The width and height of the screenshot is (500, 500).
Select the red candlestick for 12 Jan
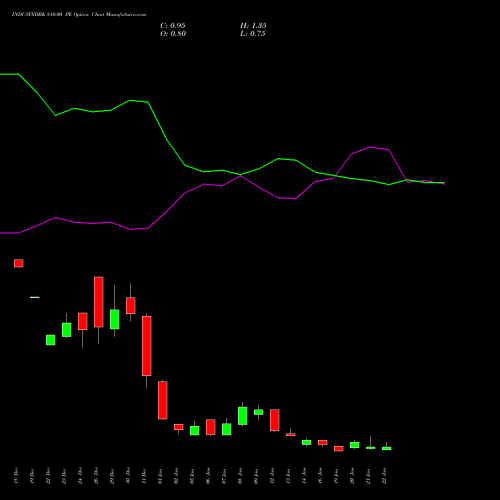pos(275,420)
